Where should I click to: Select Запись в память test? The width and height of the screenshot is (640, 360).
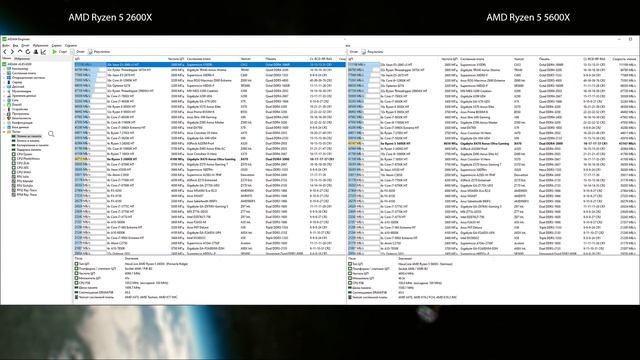pyautogui.click(x=25, y=141)
